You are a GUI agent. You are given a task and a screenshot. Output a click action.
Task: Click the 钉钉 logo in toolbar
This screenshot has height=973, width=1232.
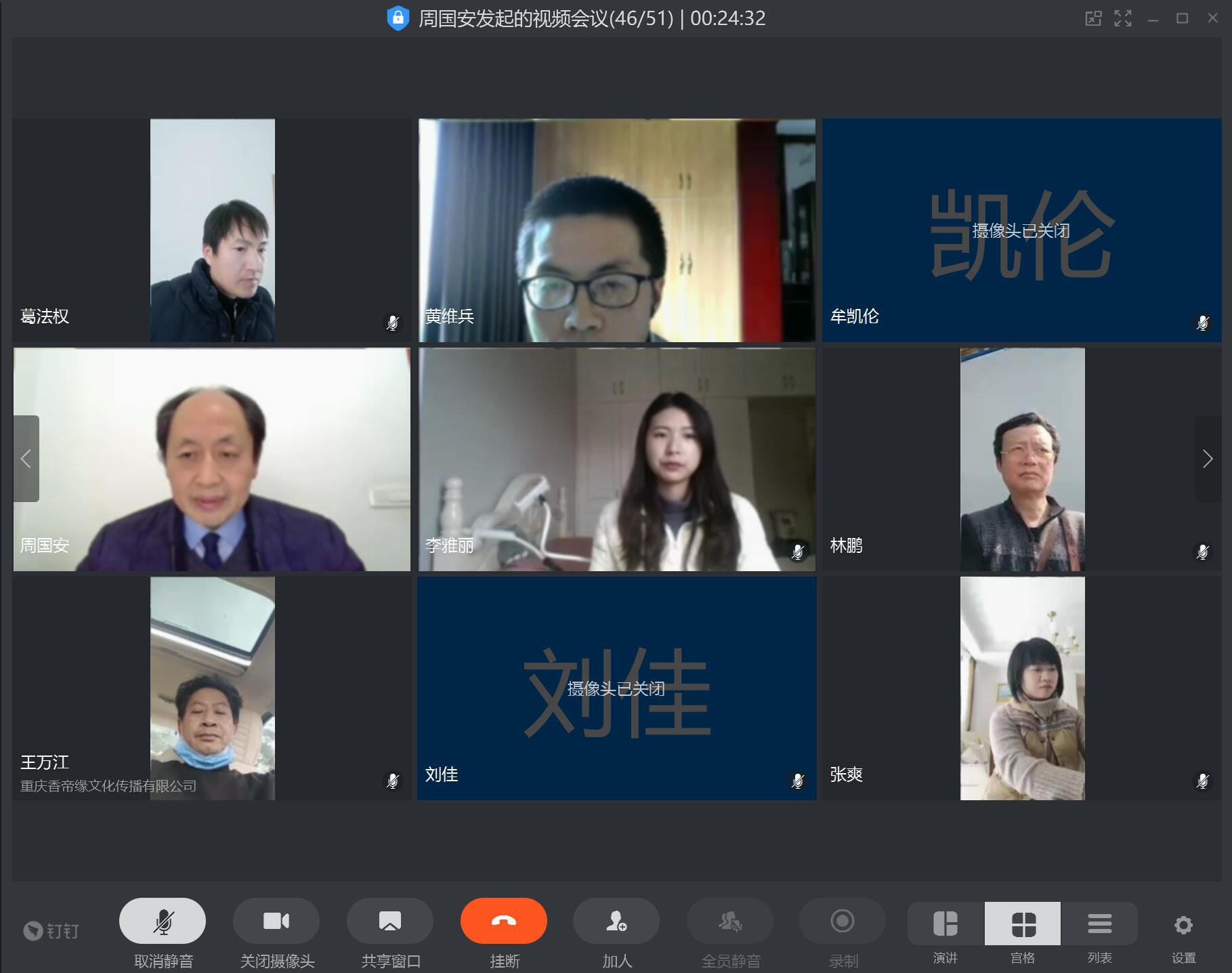51,931
